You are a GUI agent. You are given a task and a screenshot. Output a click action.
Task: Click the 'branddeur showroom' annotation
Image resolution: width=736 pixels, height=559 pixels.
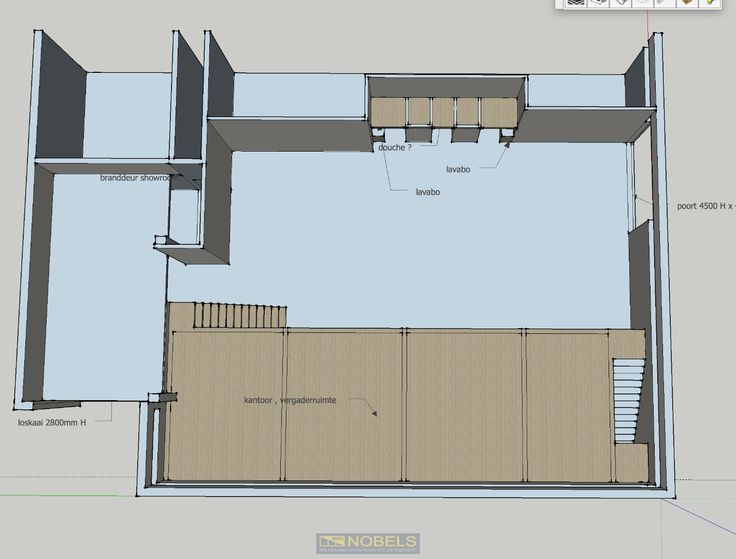[137, 178]
